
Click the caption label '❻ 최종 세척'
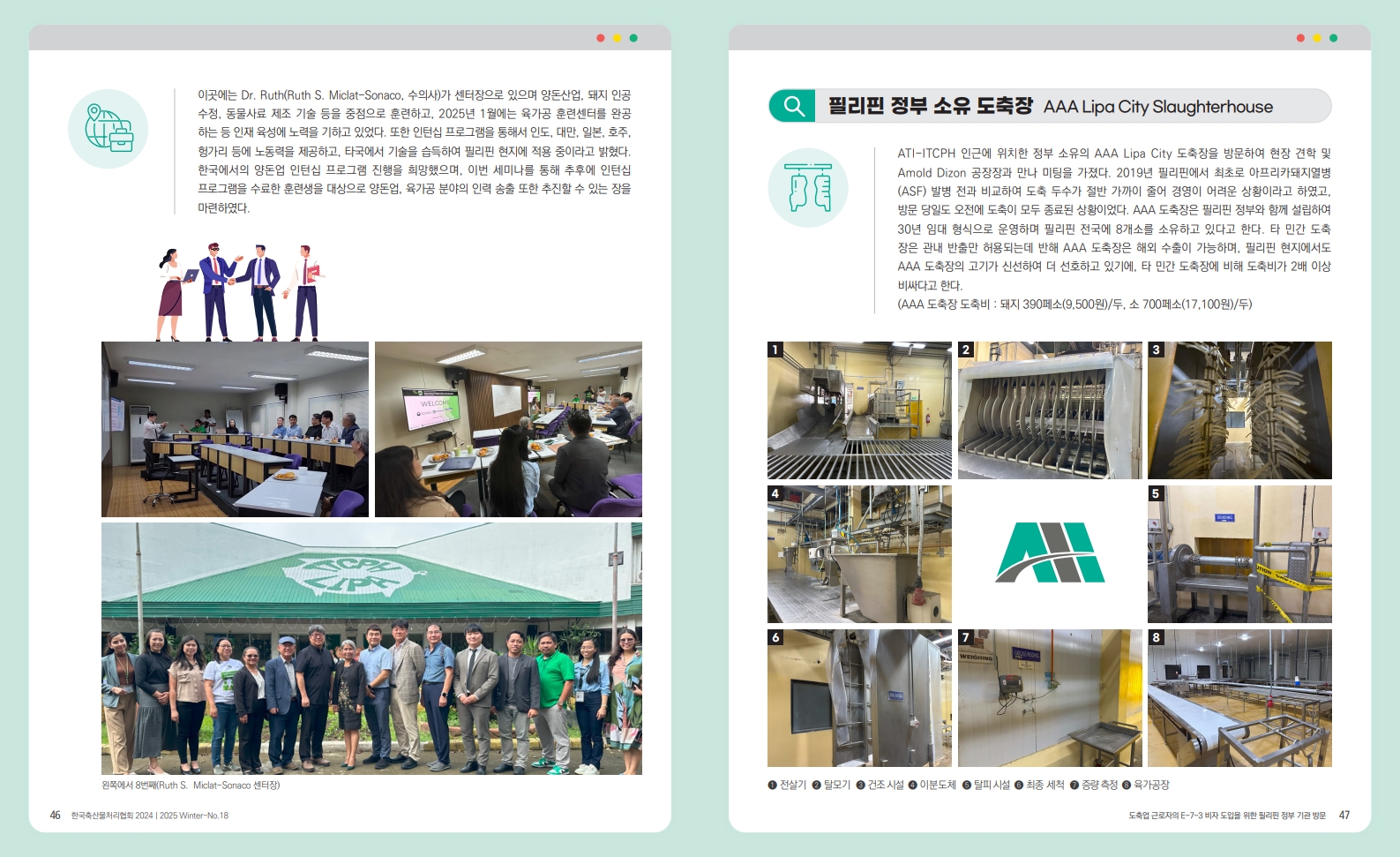pyautogui.click(x=1039, y=785)
